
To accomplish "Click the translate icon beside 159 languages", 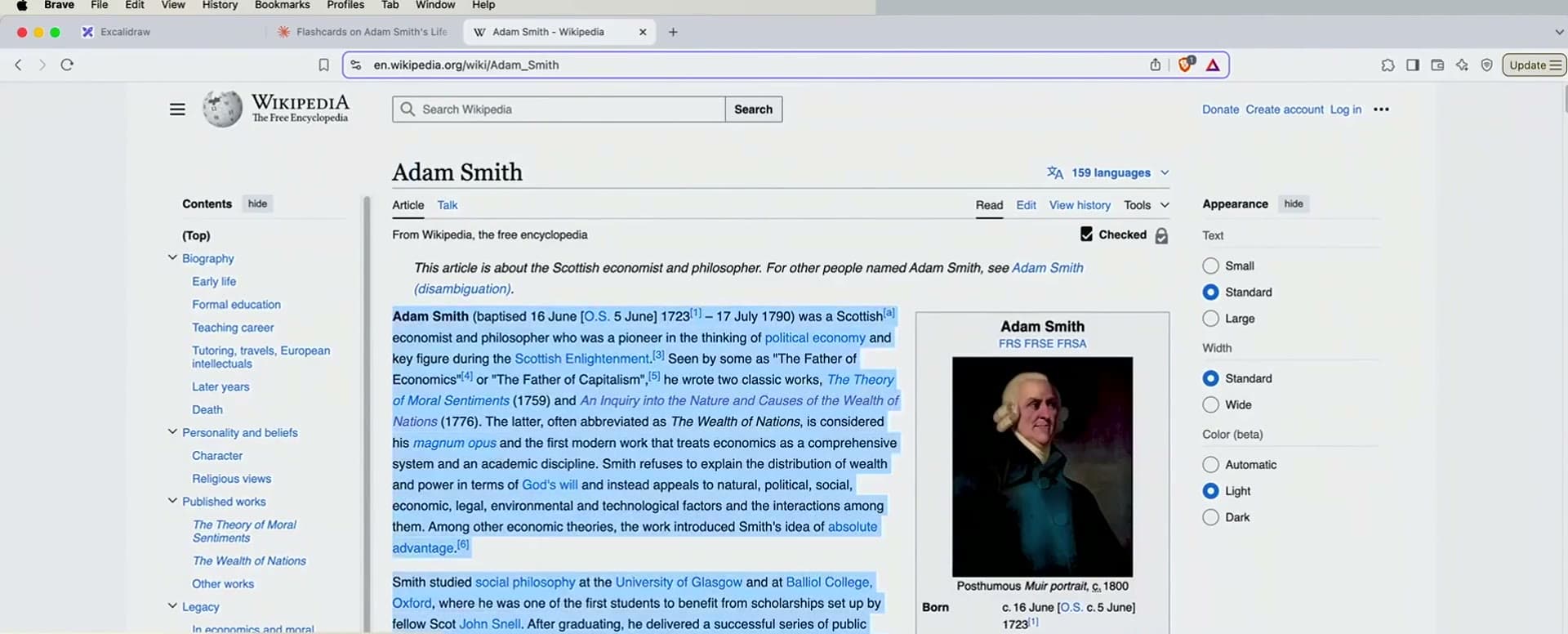I will coord(1055,172).
